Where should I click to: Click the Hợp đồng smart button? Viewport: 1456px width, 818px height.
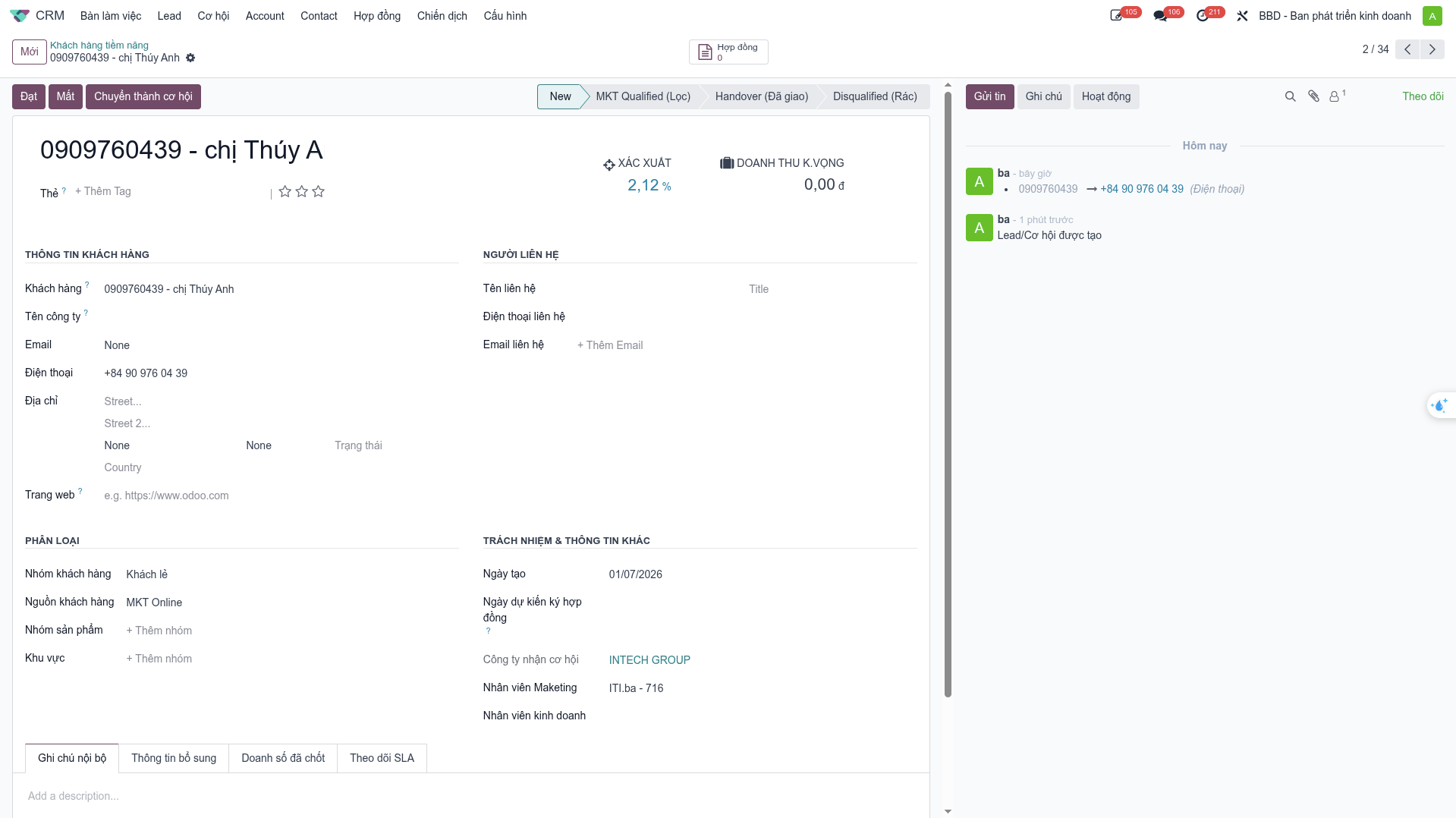coord(728,52)
